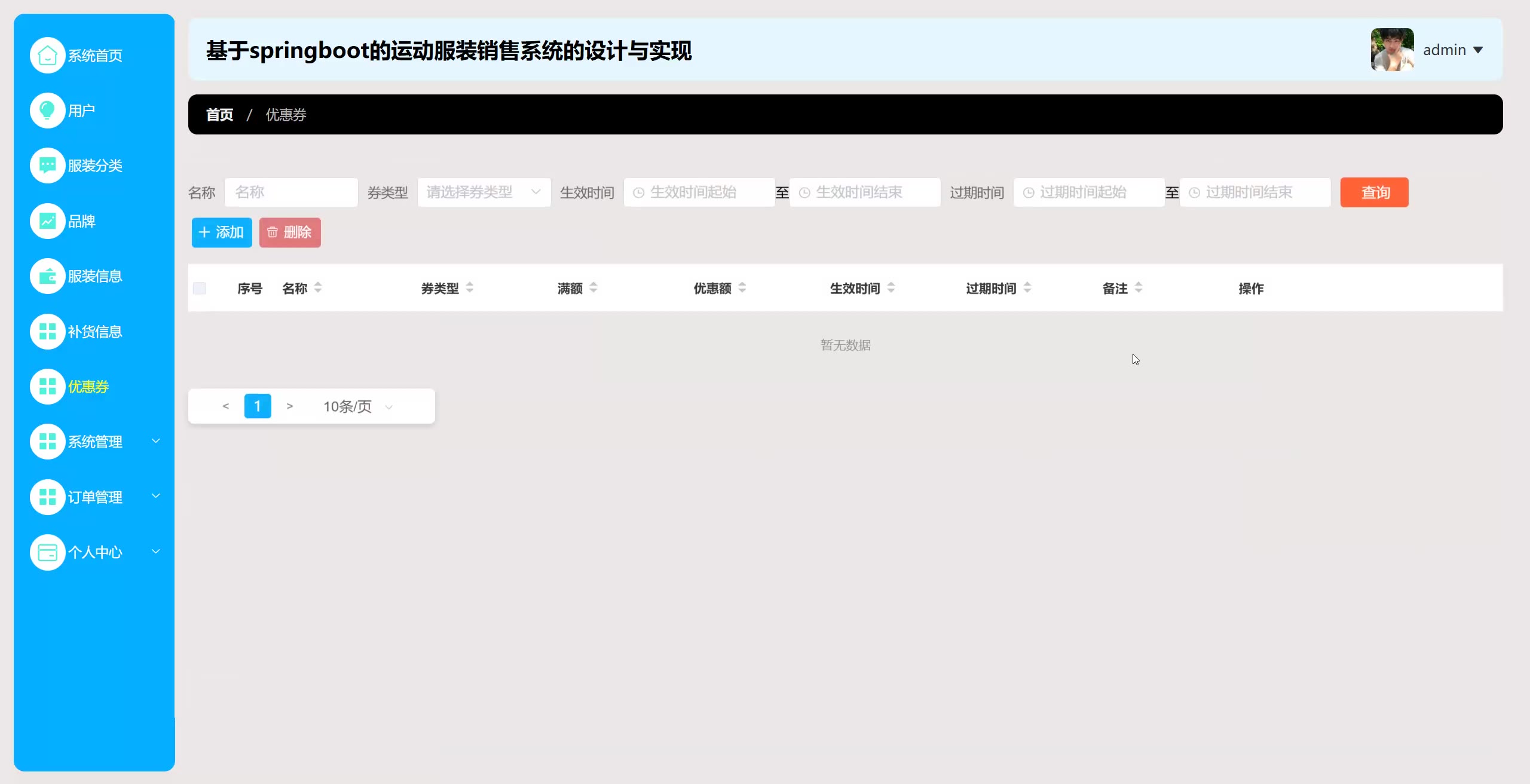Screen dimensions: 1530x784
Task: Click the admin avatar picture
Action: coord(1392,50)
